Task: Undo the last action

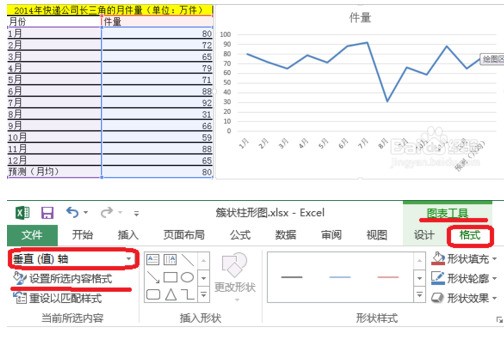Action: click(x=72, y=212)
